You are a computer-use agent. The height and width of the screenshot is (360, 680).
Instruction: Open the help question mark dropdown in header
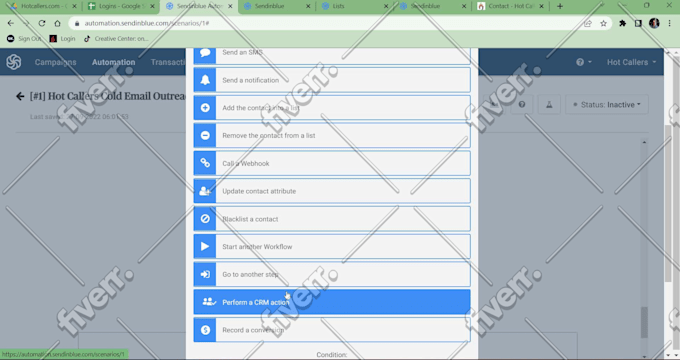[583, 62]
